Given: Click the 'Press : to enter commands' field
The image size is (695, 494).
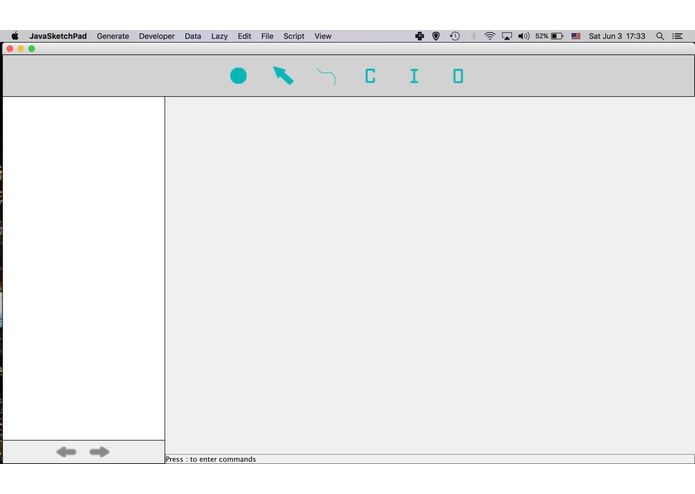Looking at the screenshot, I should [429, 459].
